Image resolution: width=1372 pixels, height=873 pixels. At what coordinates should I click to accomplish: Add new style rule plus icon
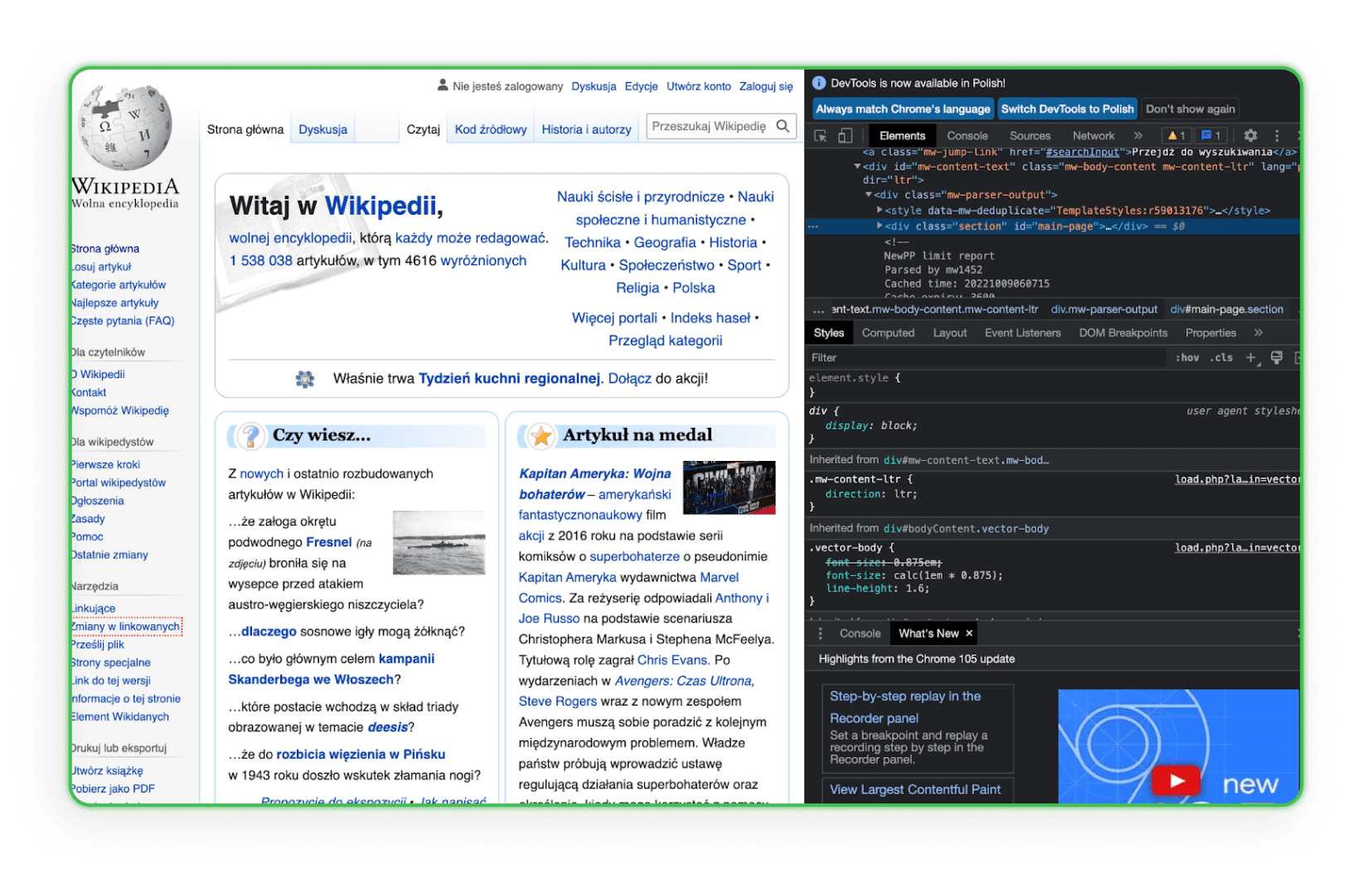click(x=1252, y=357)
